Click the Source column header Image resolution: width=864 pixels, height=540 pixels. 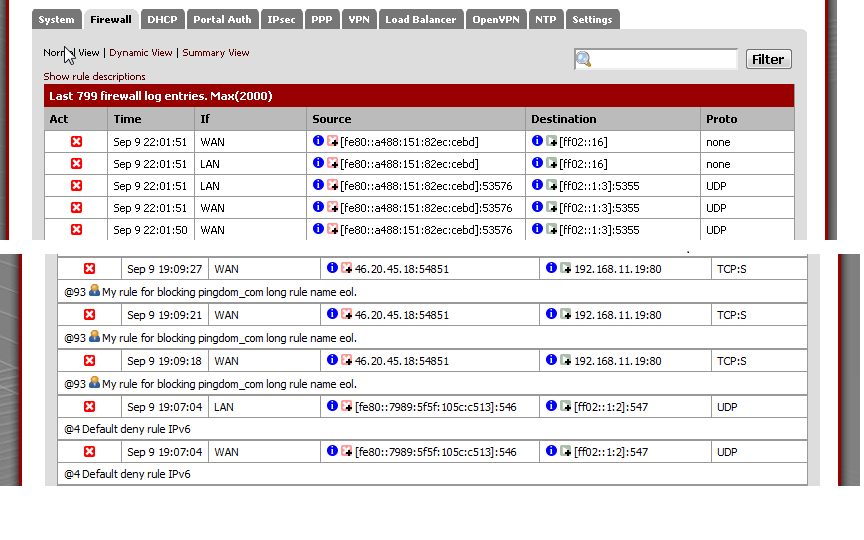pos(416,119)
